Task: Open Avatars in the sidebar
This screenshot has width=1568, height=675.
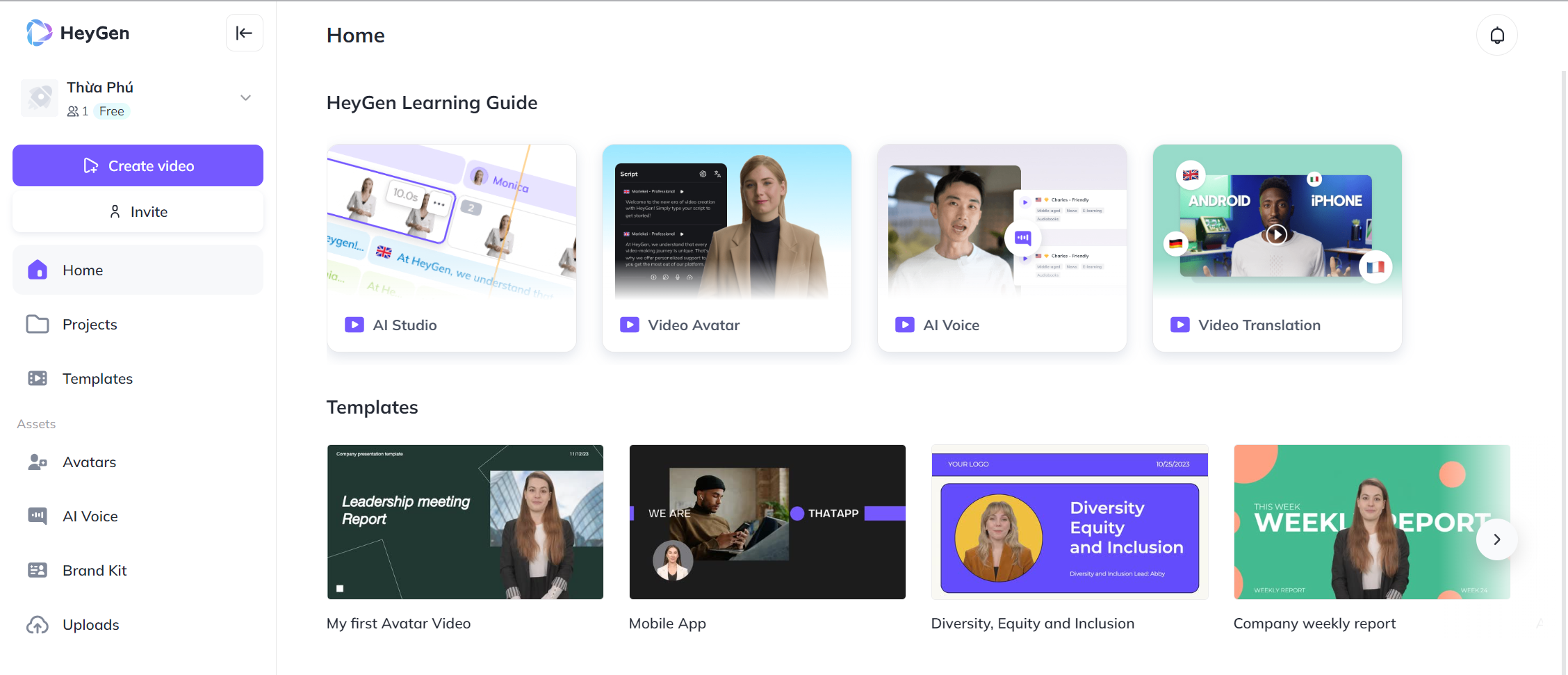Action: 138,462
